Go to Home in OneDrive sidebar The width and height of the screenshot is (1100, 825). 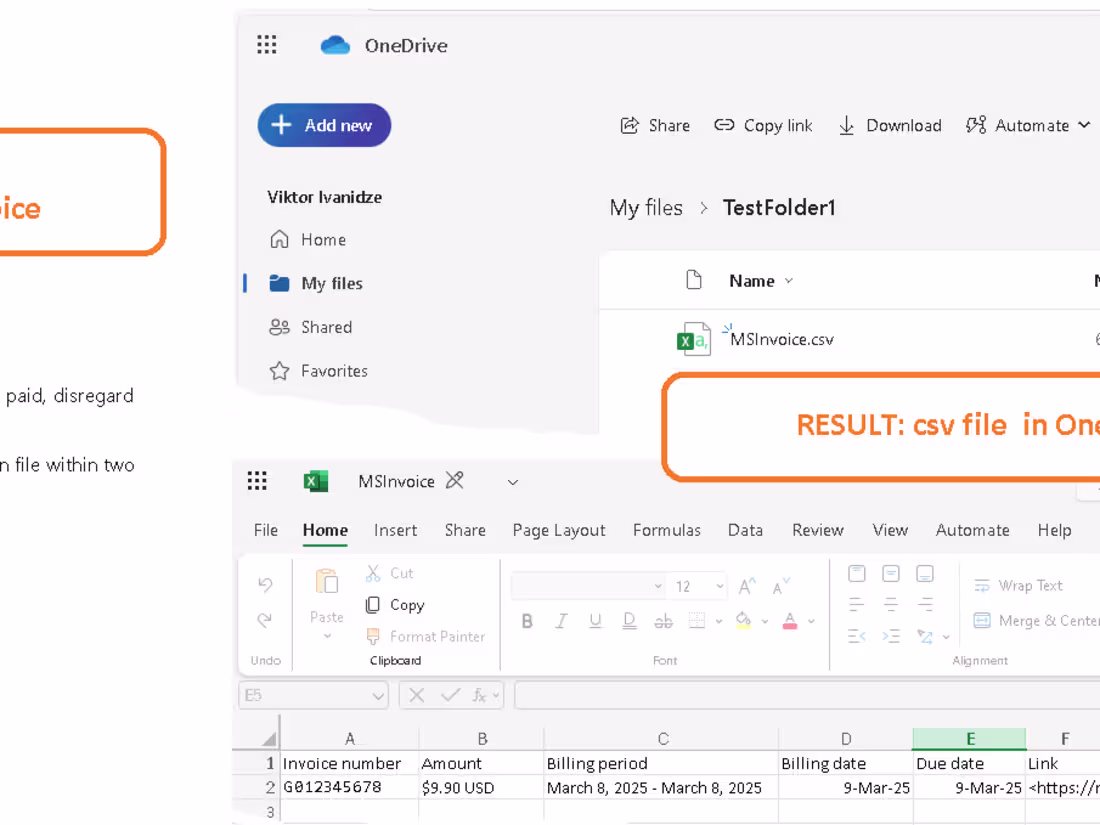309,240
